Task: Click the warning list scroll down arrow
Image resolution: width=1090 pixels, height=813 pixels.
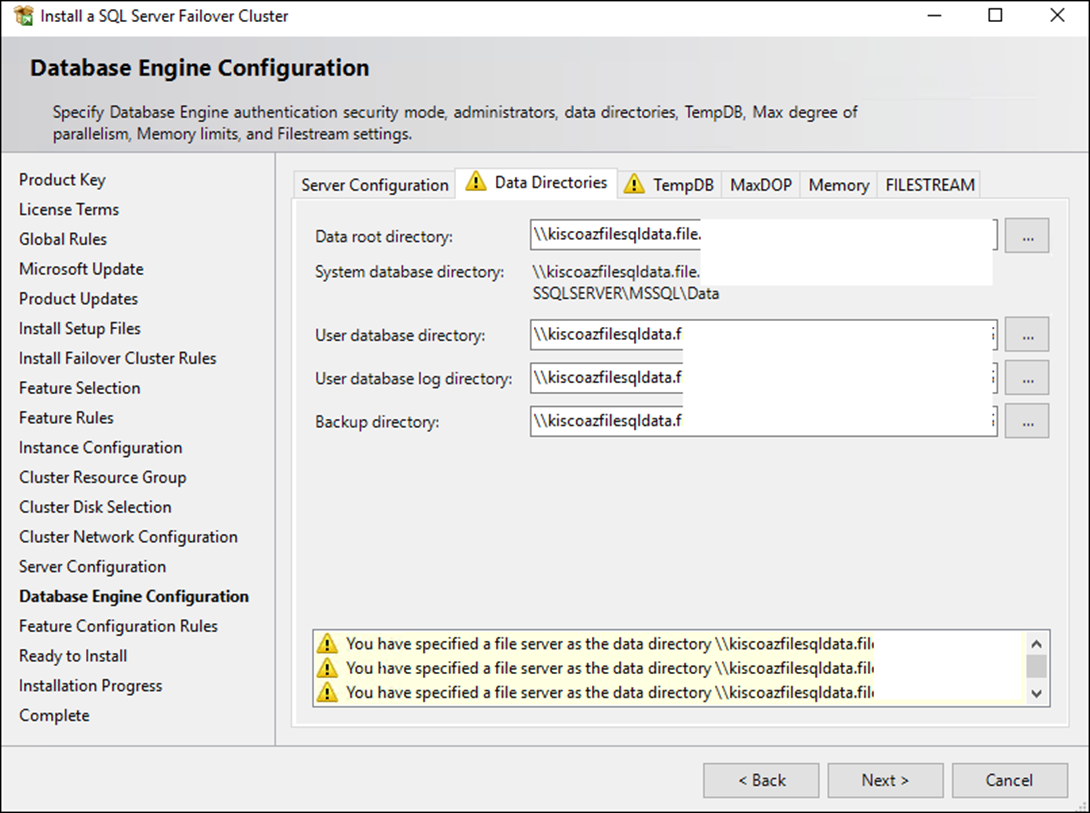Action: coord(1036,693)
